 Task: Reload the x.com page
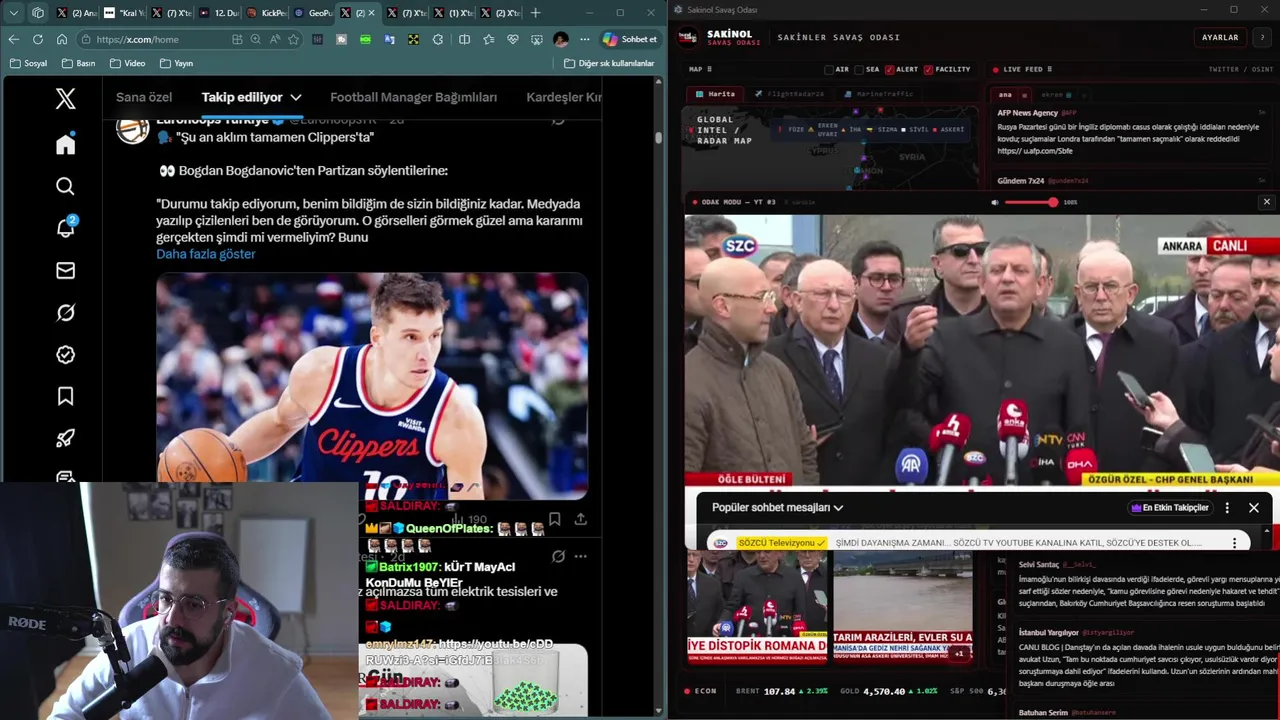37,39
